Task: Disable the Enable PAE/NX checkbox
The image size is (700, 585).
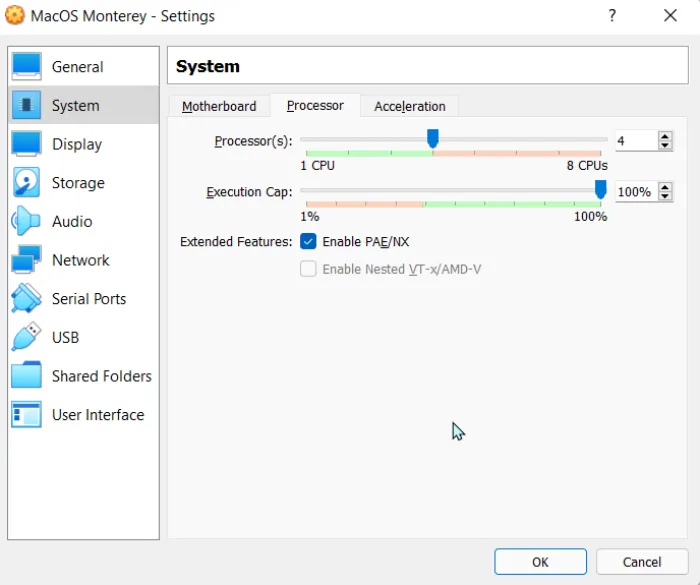Action: 309,242
